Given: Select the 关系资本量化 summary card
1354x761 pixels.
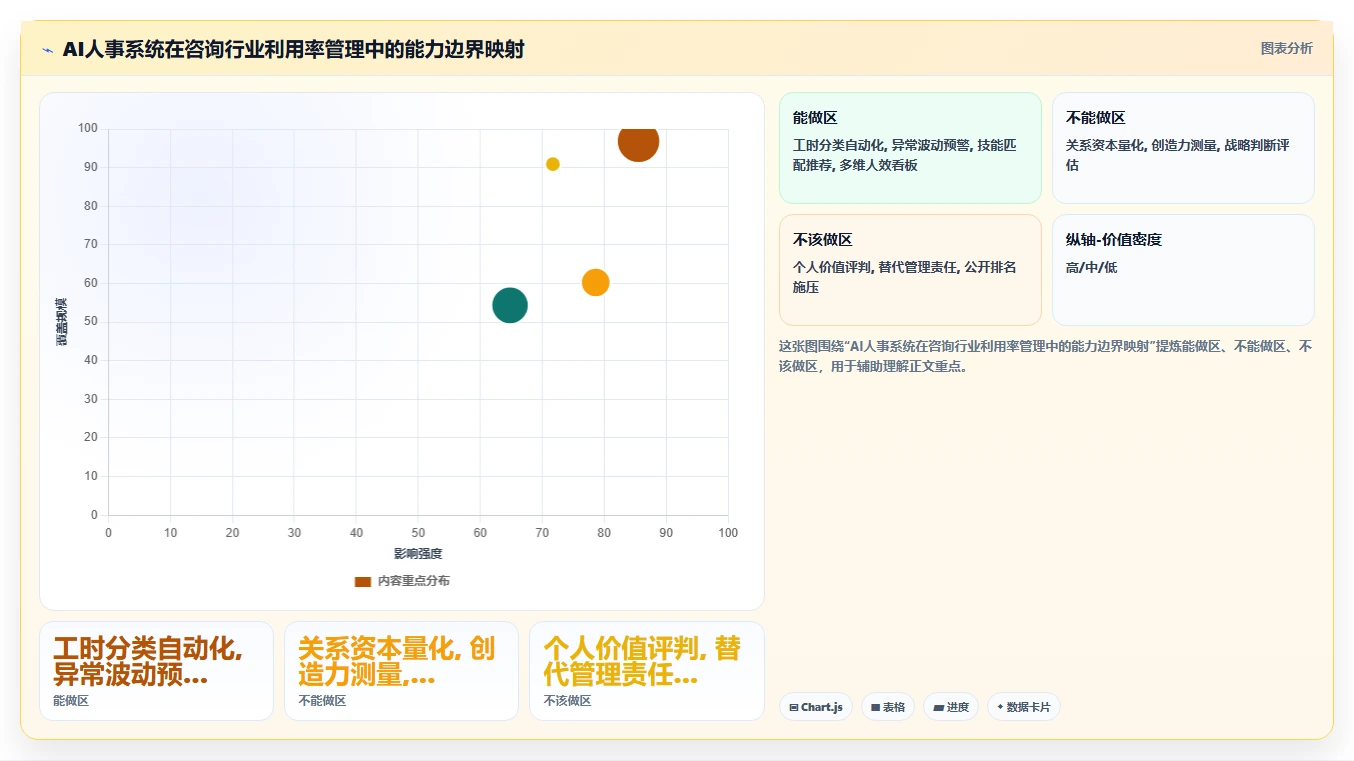Looking at the screenshot, I should [x=401, y=671].
